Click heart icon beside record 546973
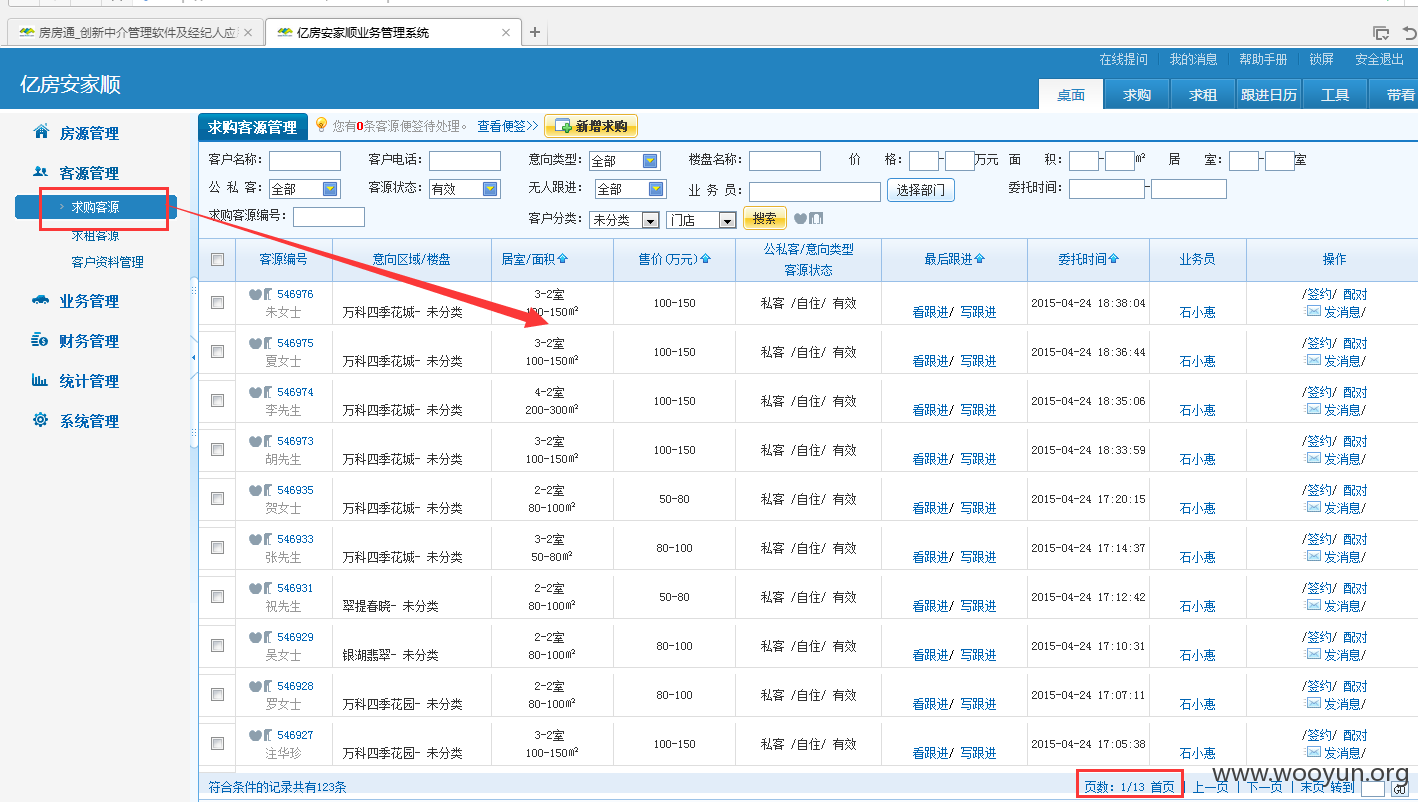This screenshot has width=1418, height=802. point(255,441)
